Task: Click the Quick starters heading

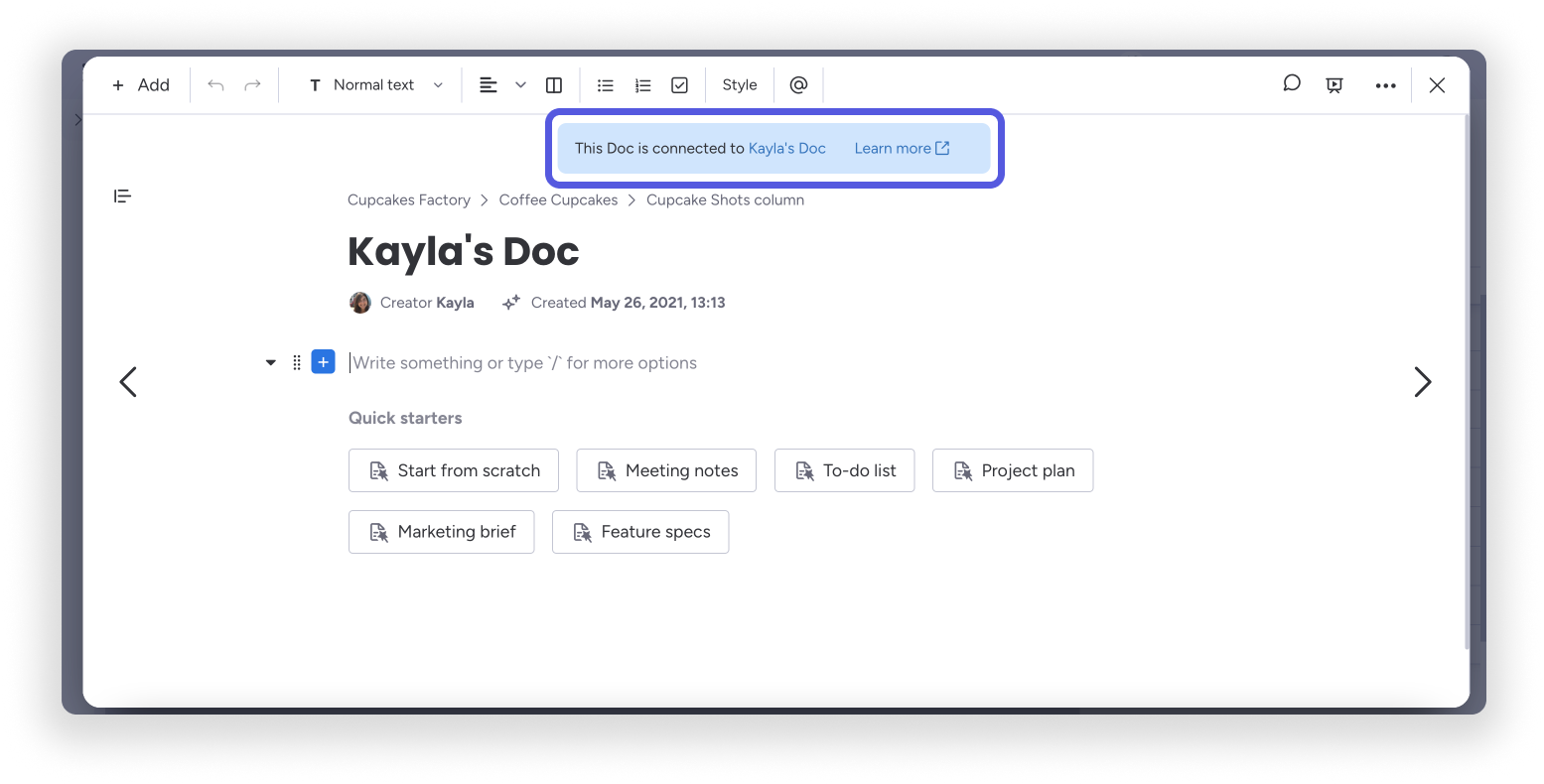Action: pyautogui.click(x=405, y=418)
